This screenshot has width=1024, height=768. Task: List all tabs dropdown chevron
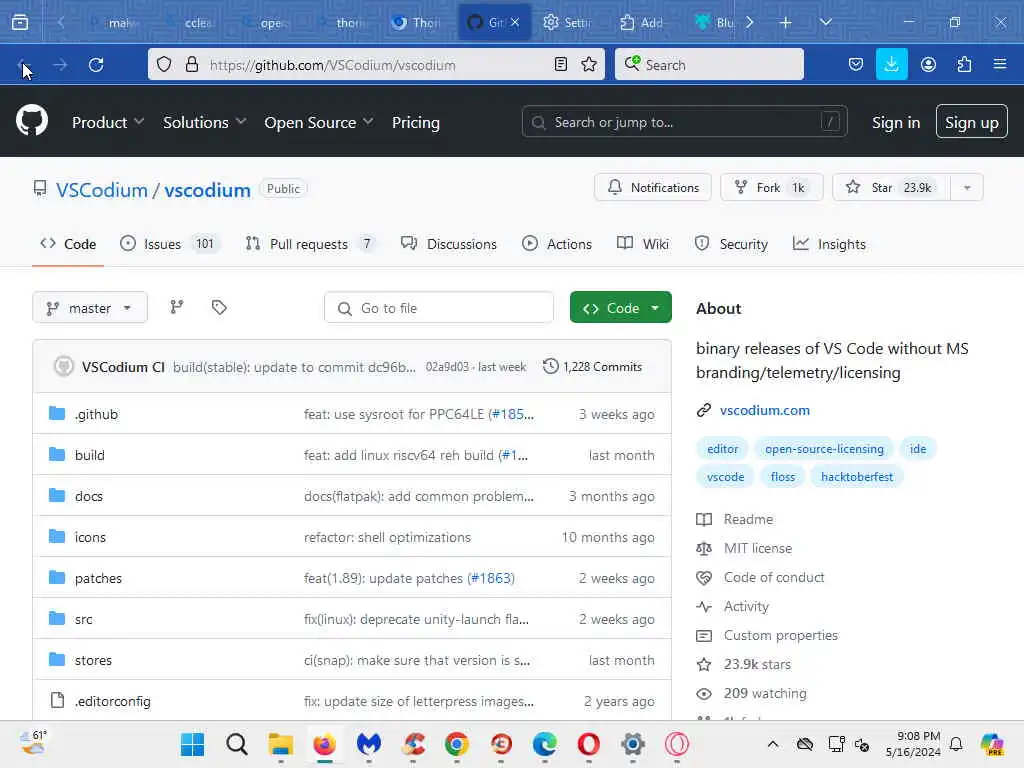click(825, 23)
